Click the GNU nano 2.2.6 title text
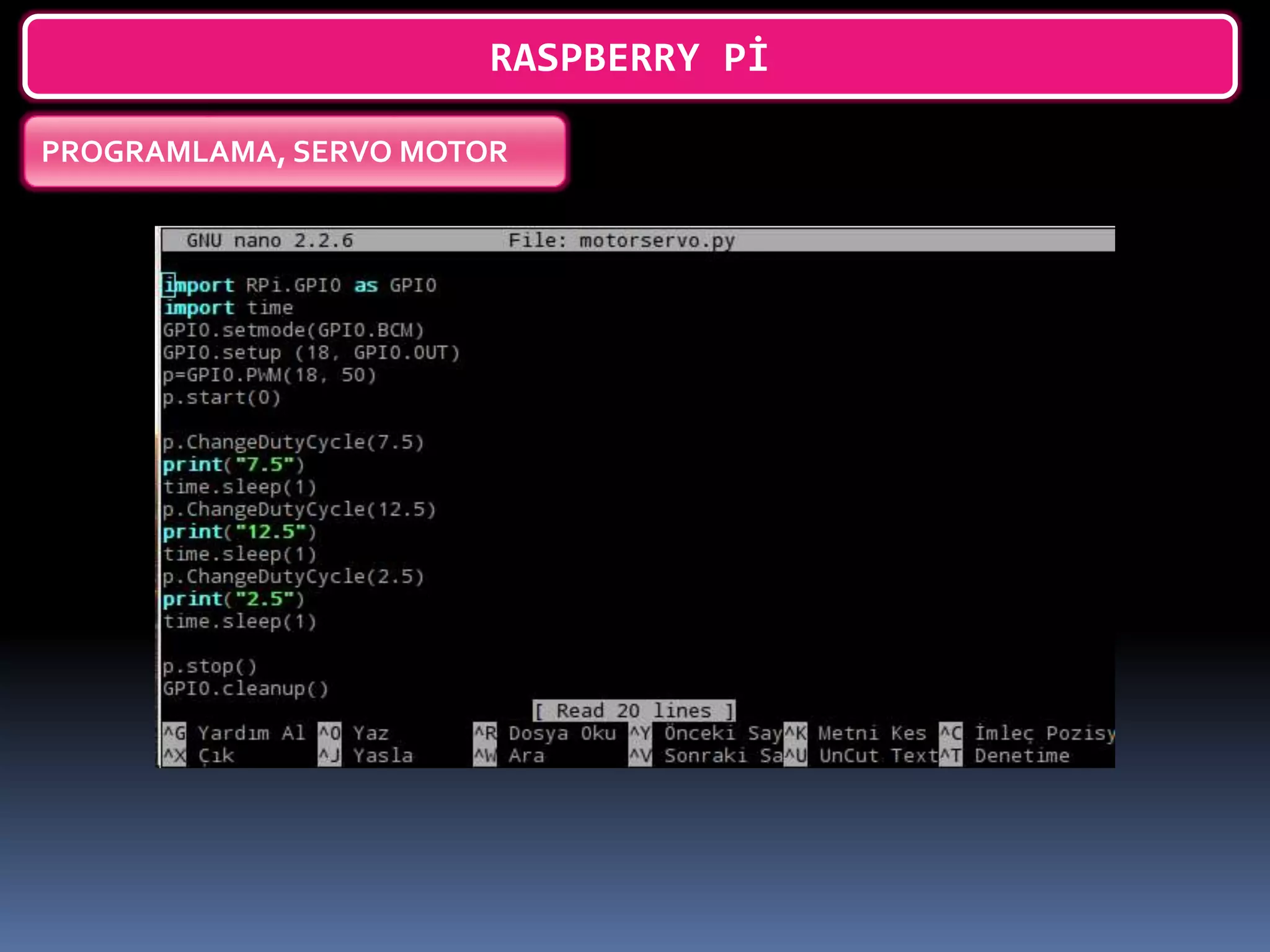 [x=270, y=240]
